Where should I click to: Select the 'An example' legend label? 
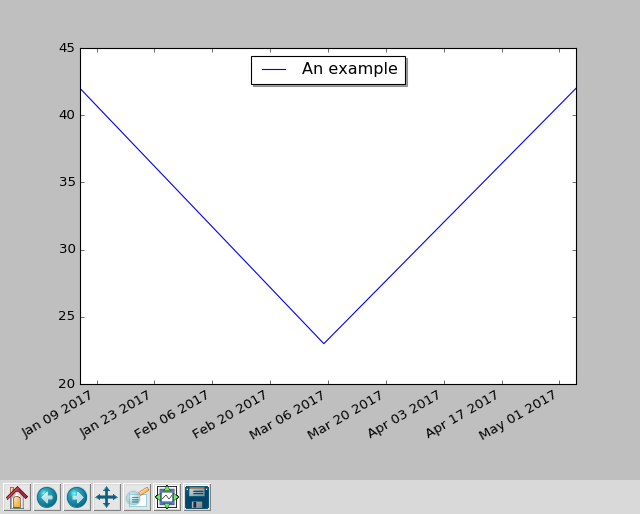(349, 69)
